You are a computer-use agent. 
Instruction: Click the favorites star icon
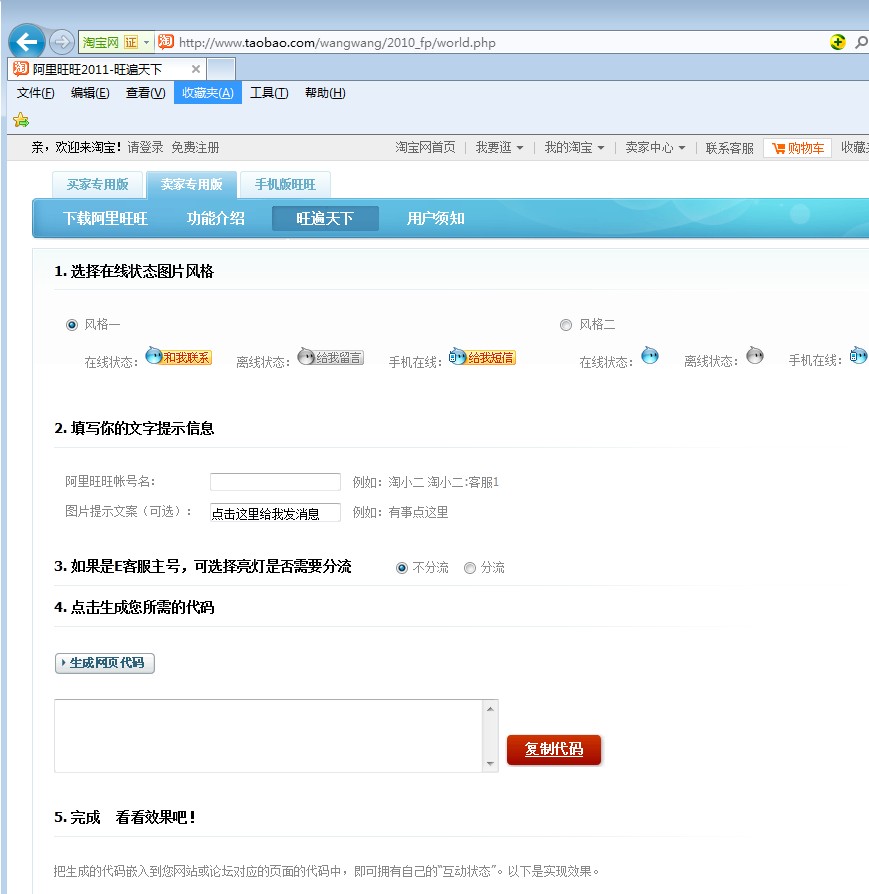(x=21, y=120)
